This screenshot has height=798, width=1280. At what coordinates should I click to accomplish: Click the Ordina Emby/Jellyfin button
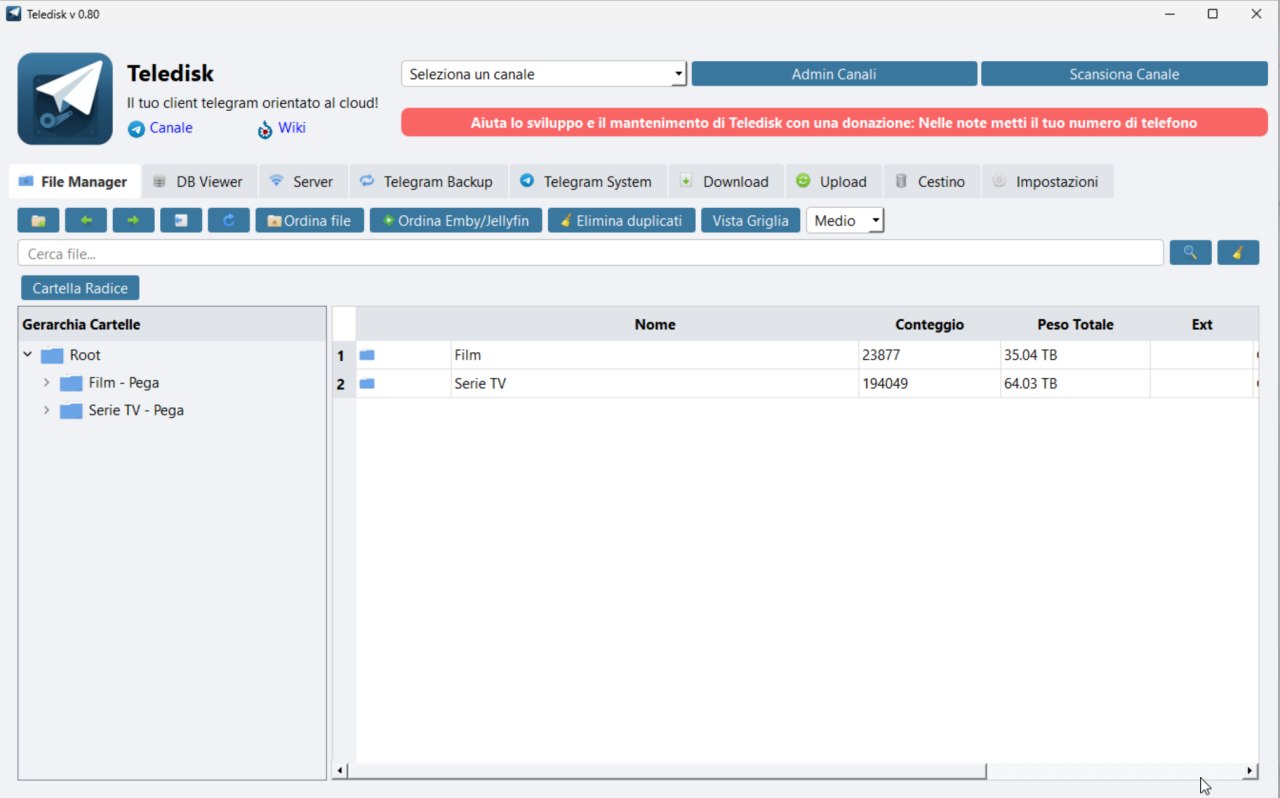(456, 220)
